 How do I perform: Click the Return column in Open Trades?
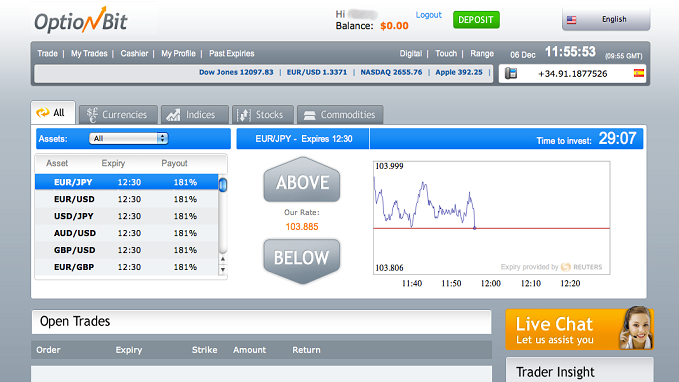(306, 350)
